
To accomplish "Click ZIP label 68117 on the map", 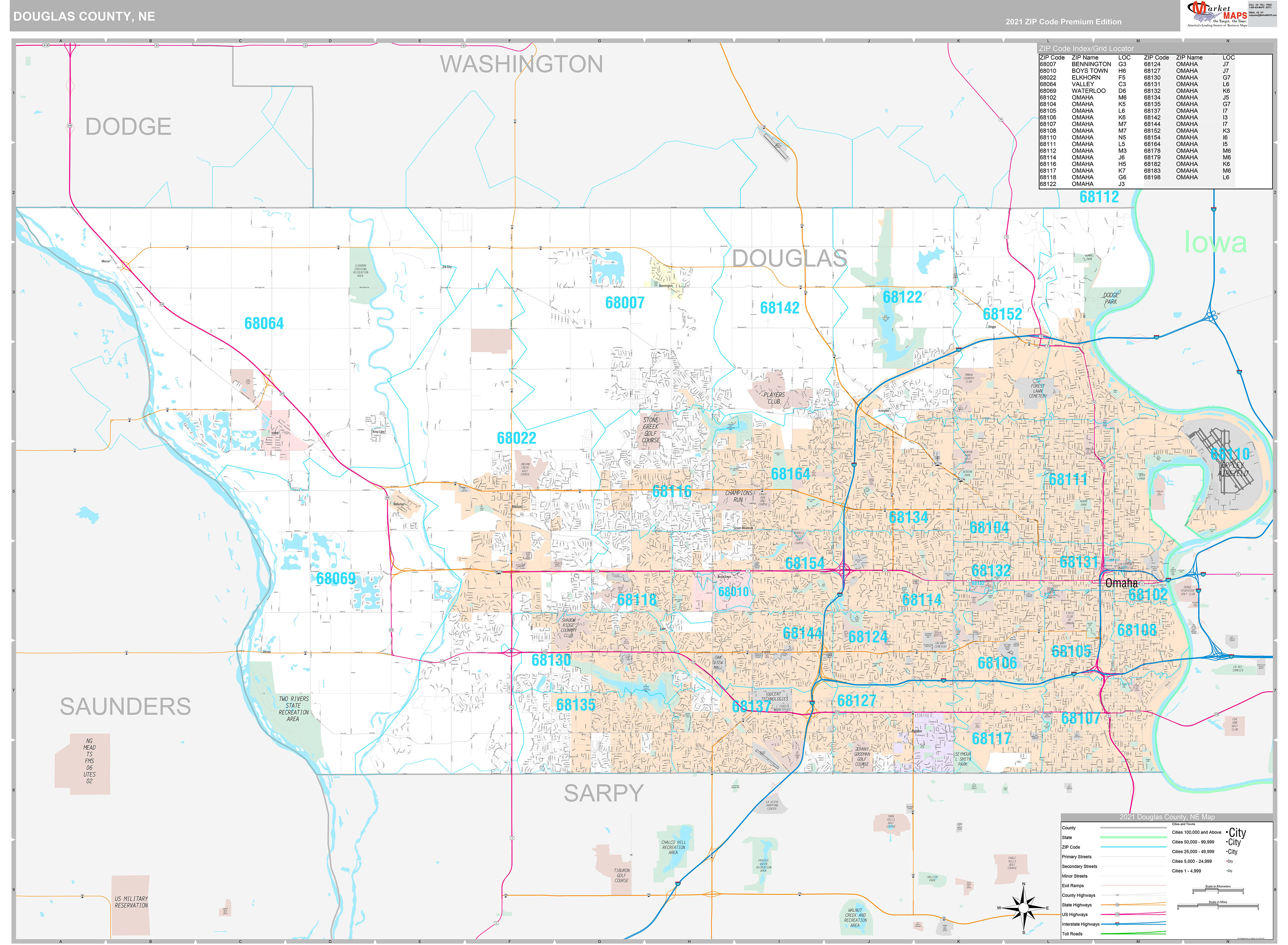I will coord(991,739).
